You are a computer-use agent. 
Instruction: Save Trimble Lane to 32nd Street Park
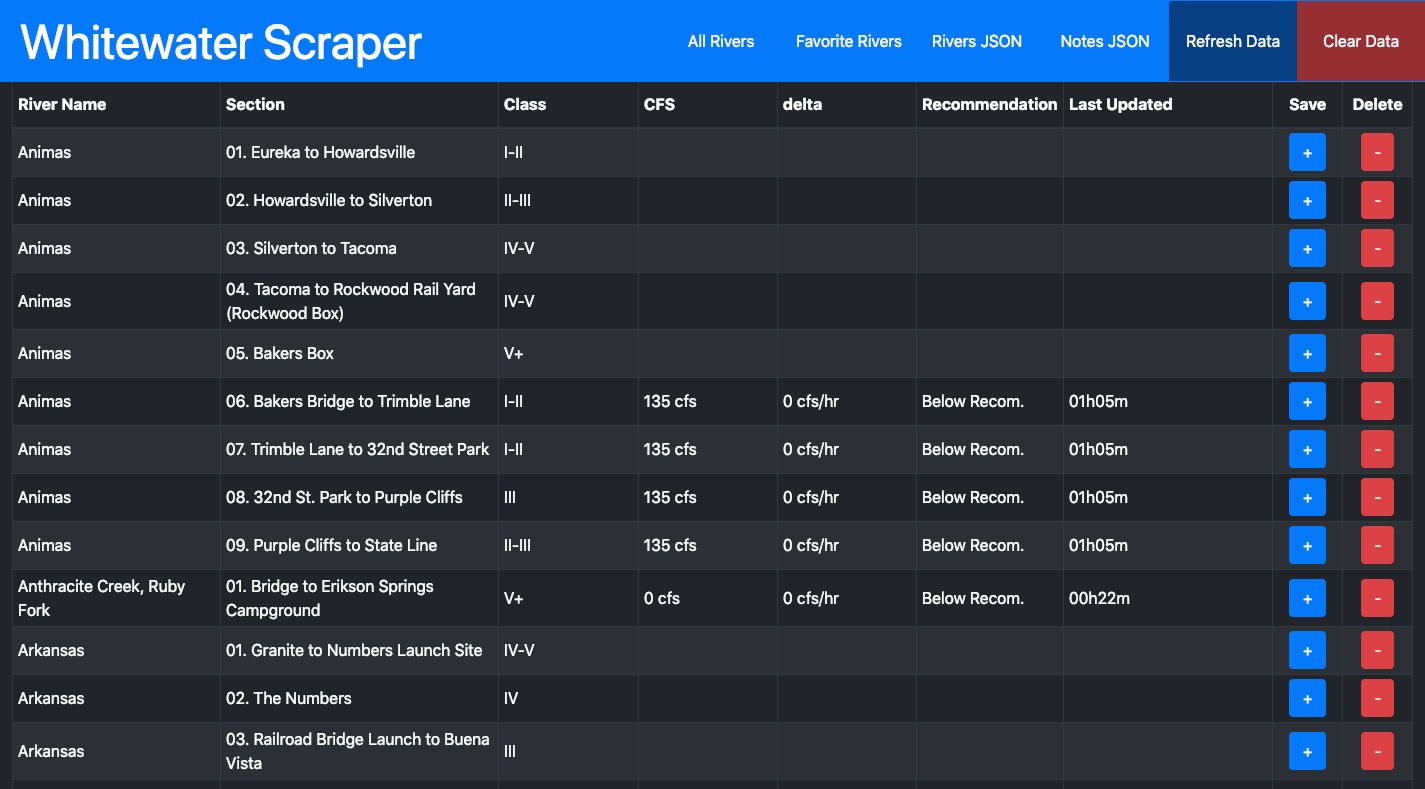[x=1307, y=449]
